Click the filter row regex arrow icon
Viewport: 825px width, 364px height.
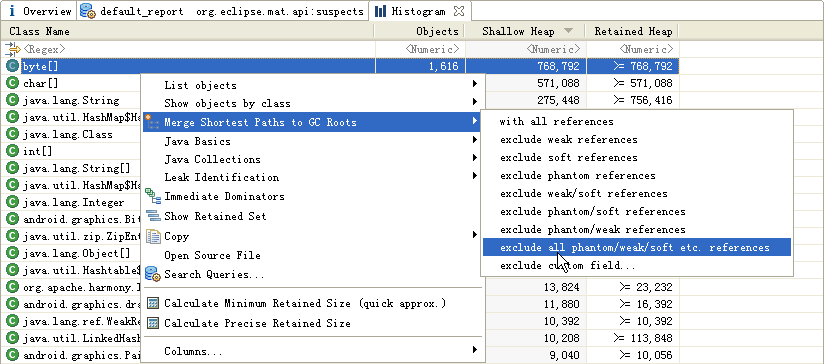[x=12, y=49]
